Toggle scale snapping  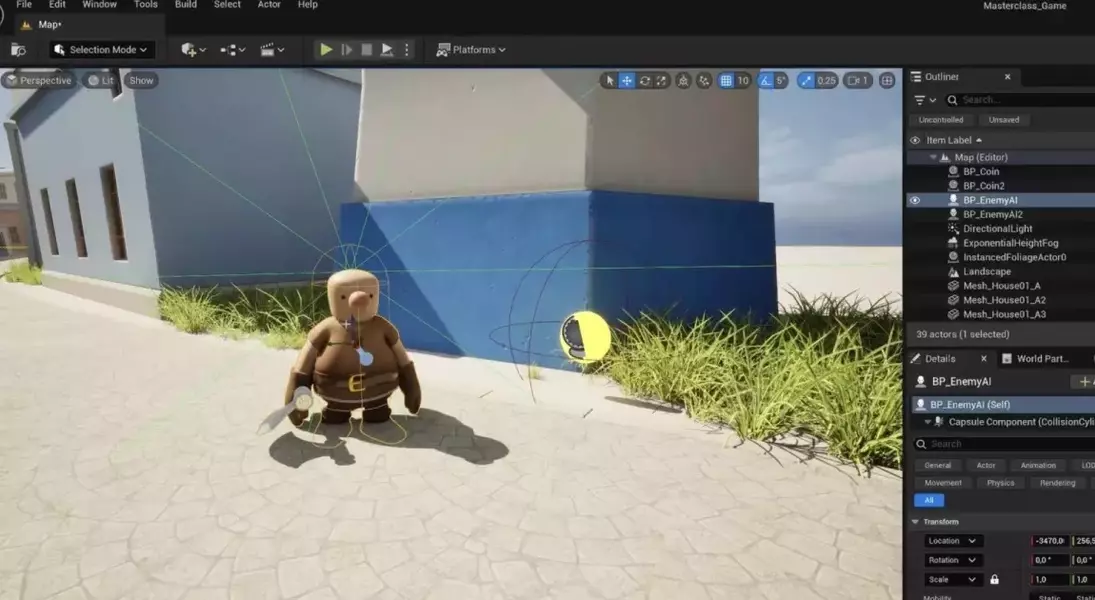pos(807,80)
